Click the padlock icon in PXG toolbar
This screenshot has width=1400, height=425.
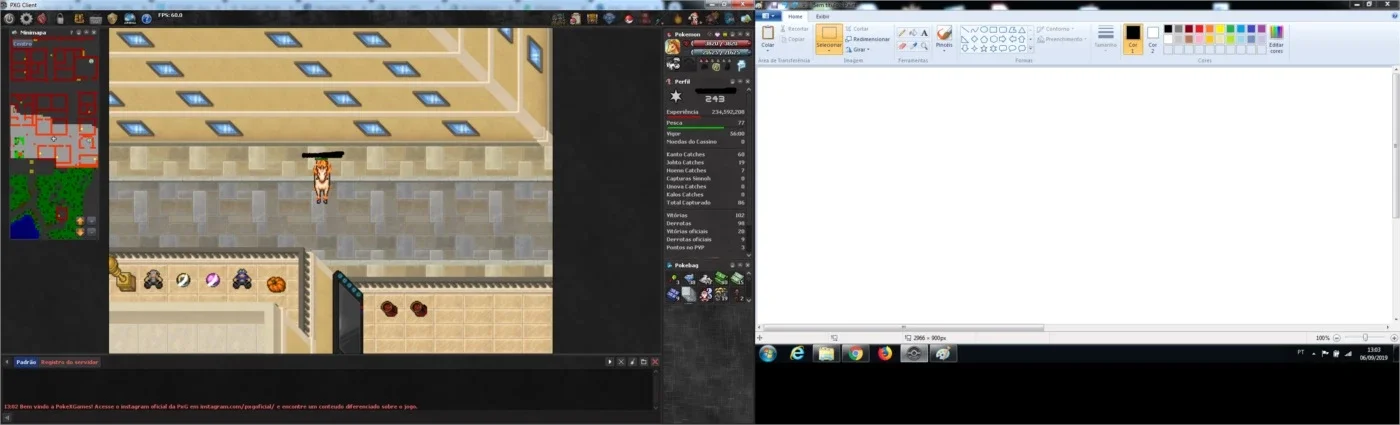tap(60, 18)
